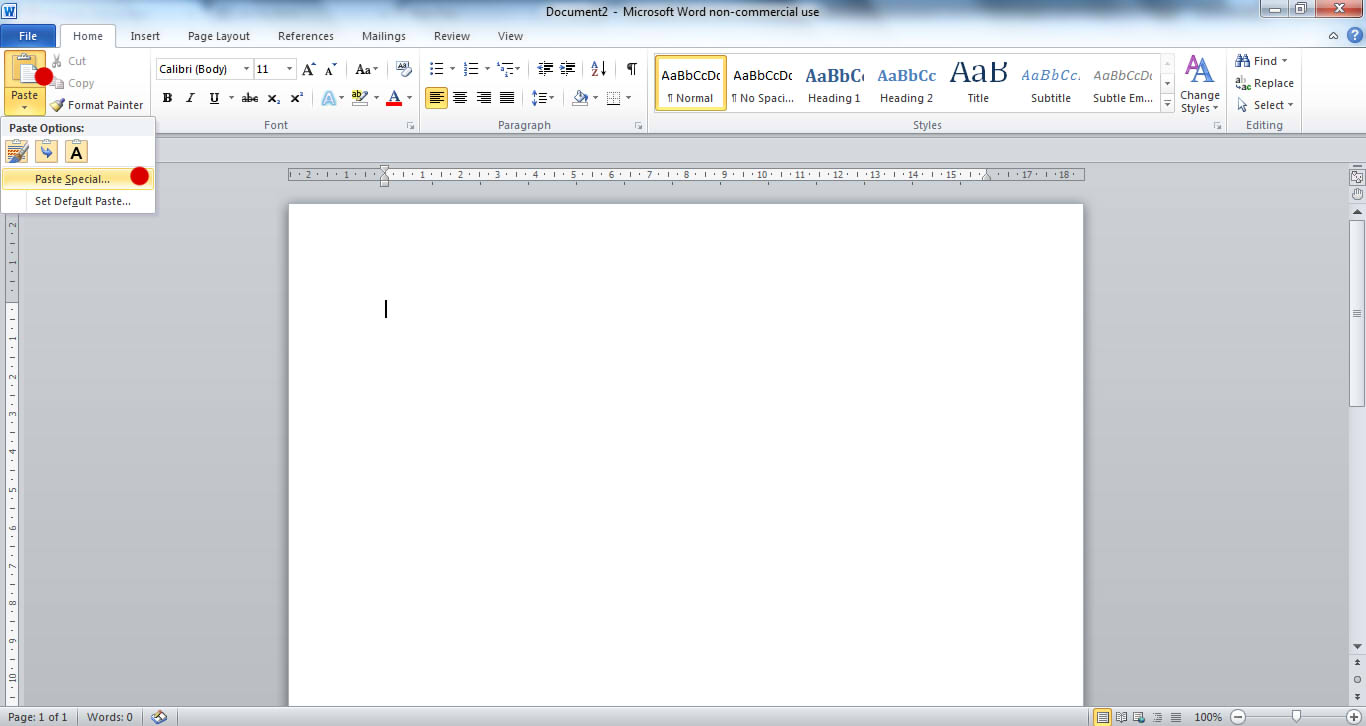
Task: Toggle Bold formatting
Action: point(167,99)
